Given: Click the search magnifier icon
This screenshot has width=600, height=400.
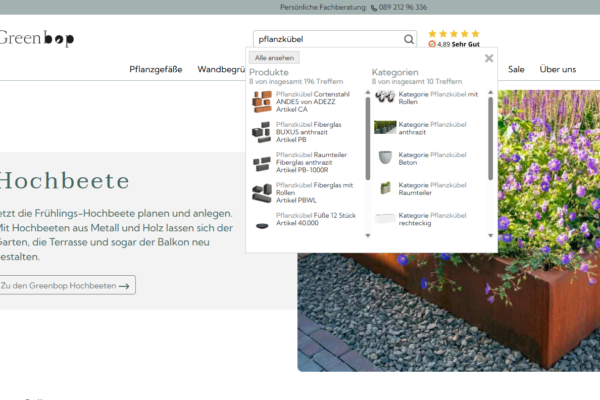Looking at the screenshot, I should [x=409, y=39].
